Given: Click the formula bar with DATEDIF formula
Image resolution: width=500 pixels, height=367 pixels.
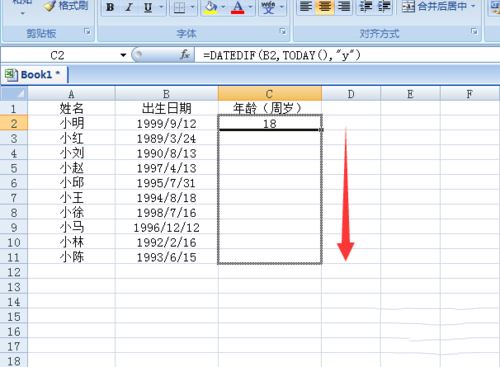Looking at the screenshot, I should coord(347,55).
